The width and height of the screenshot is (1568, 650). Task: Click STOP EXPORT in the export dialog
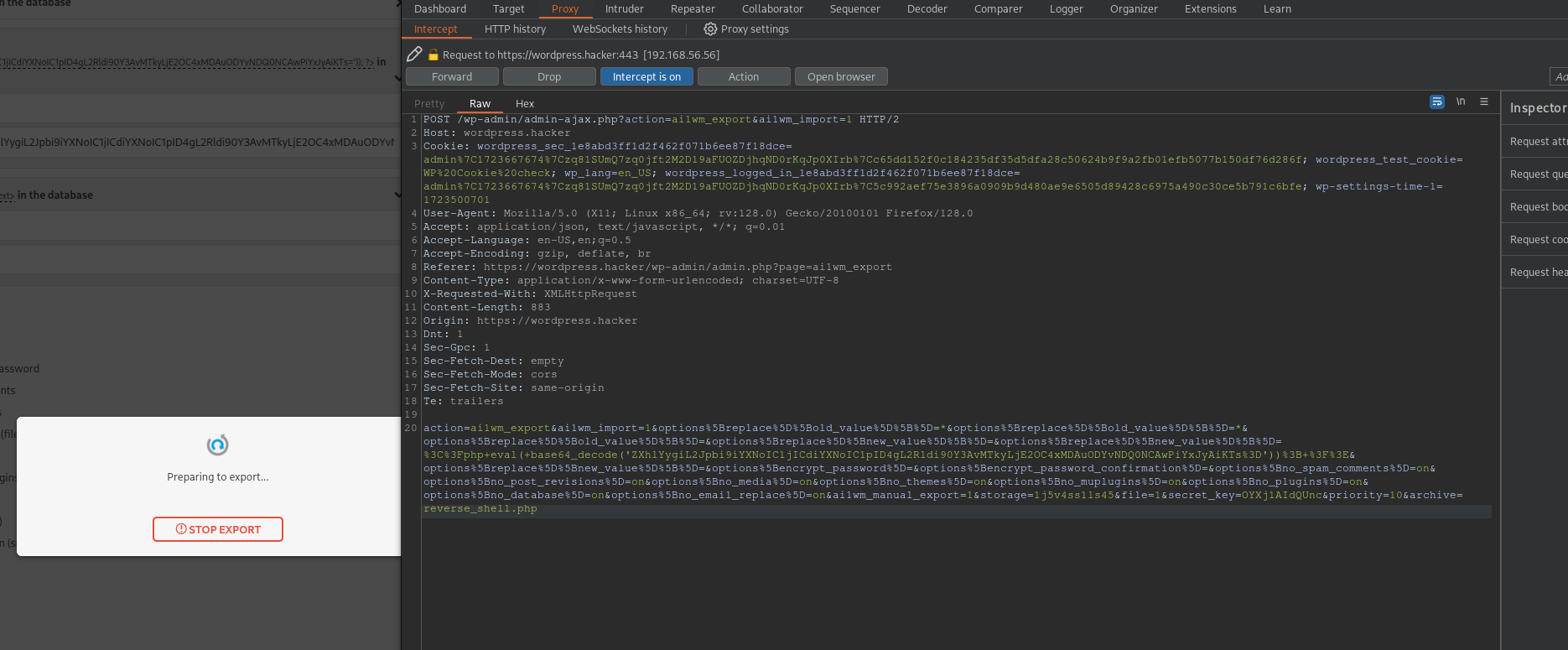tap(218, 529)
